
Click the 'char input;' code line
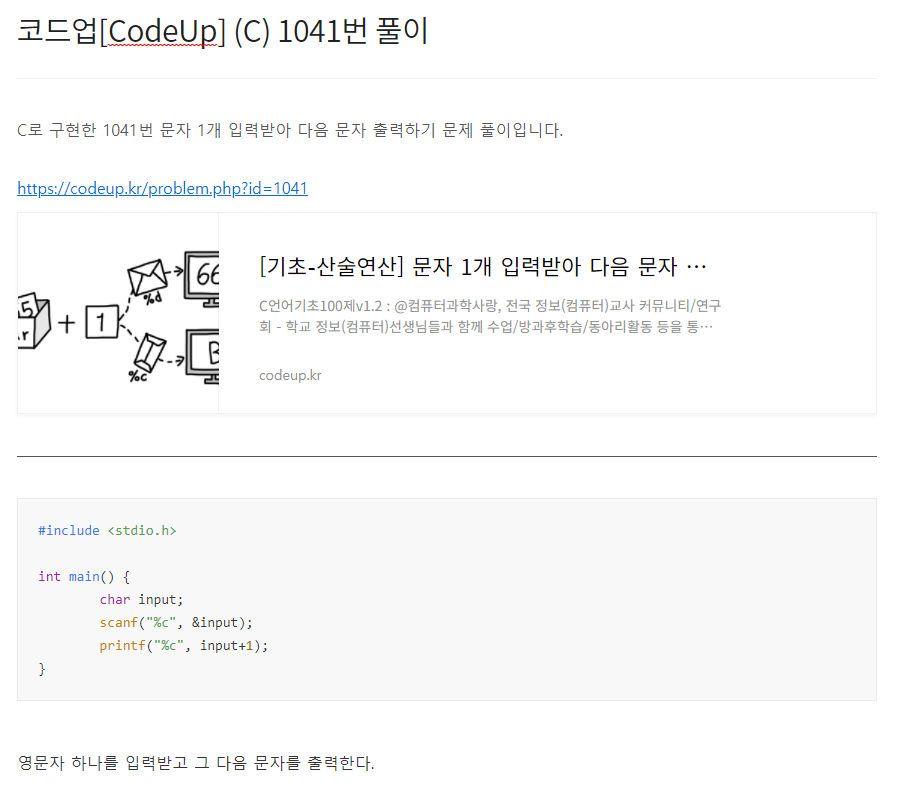[x=141, y=599]
